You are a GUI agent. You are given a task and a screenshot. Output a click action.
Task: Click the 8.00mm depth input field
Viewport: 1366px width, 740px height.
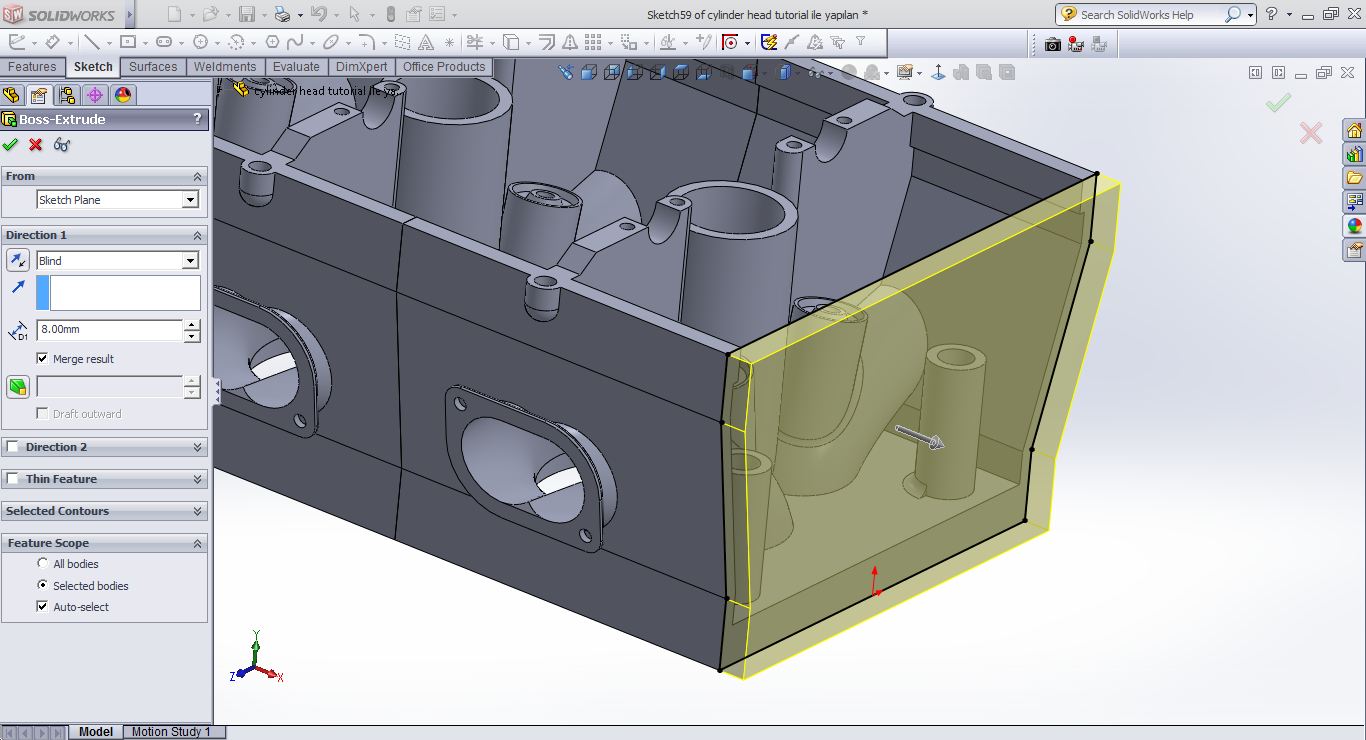109,329
